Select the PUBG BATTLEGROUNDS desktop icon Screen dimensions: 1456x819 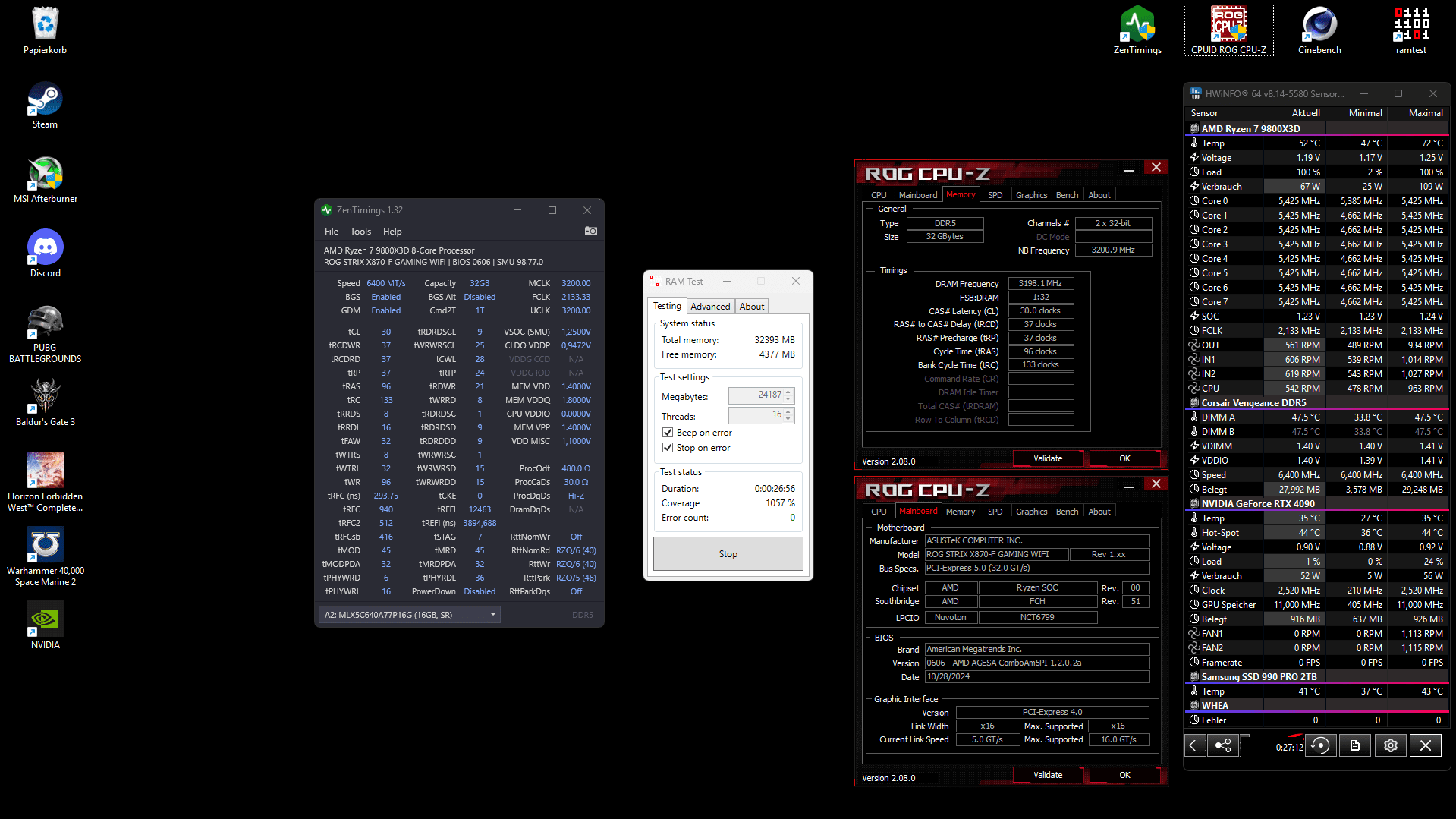point(46,334)
